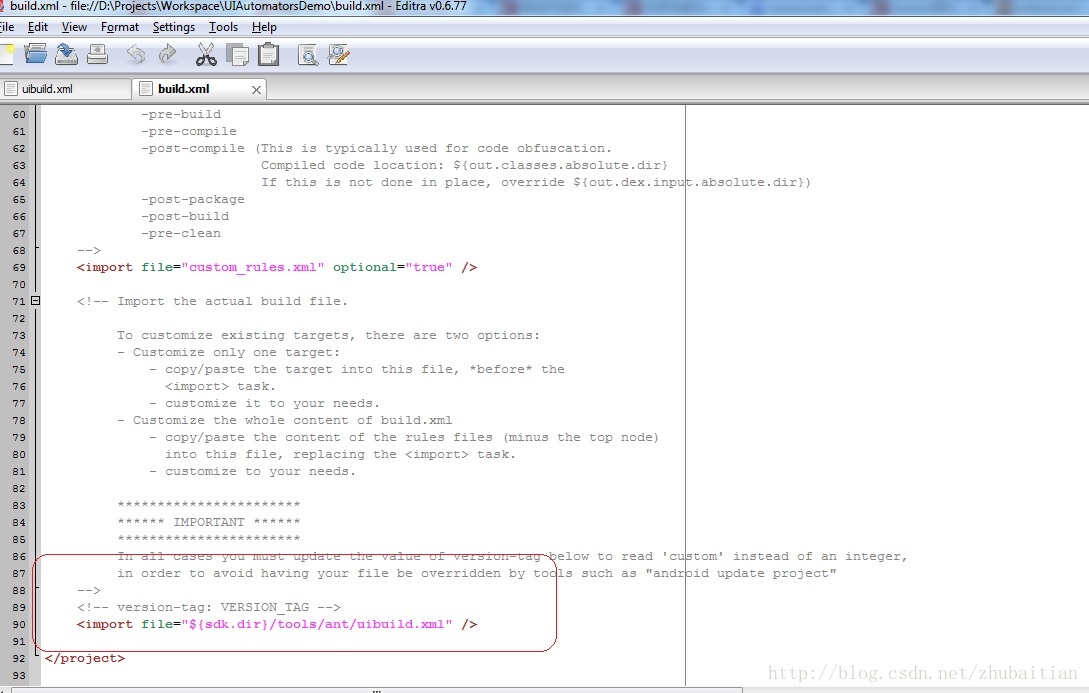Screen dimensions: 1089x693
Task: Redo the last undone edit
Action: pyautogui.click(x=167, y=54)
